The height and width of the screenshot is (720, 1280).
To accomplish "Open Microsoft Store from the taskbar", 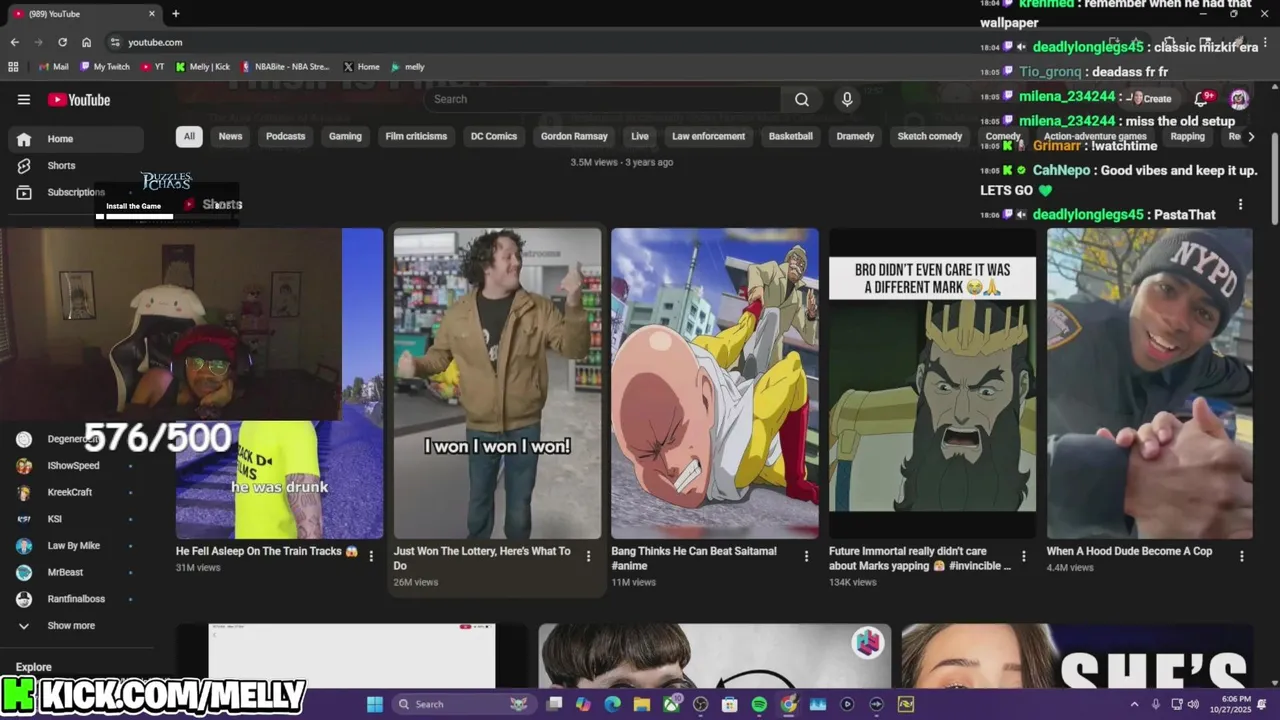I will click(x=730, y=704).
